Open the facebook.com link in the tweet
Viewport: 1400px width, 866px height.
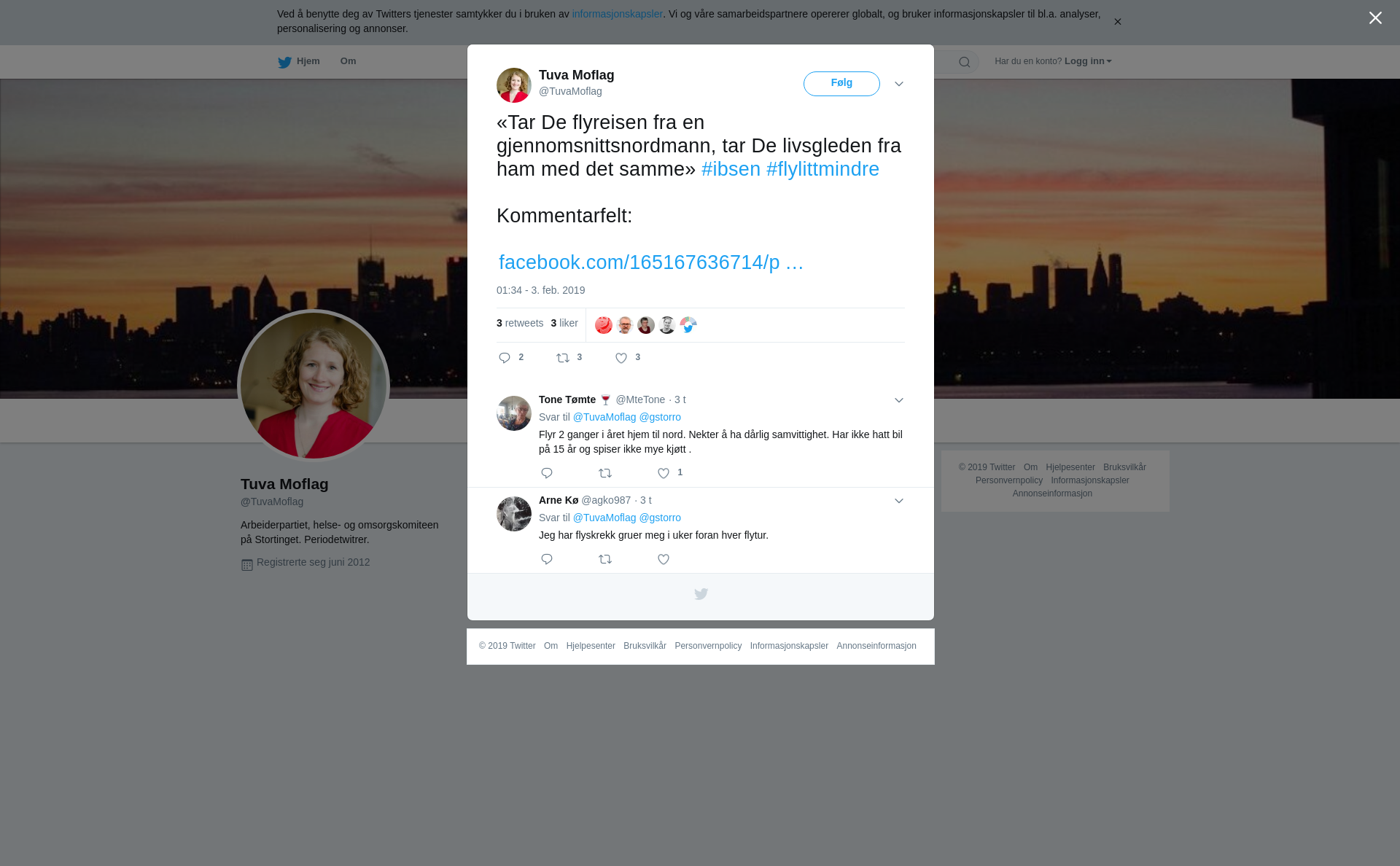(x=650, y=262)
